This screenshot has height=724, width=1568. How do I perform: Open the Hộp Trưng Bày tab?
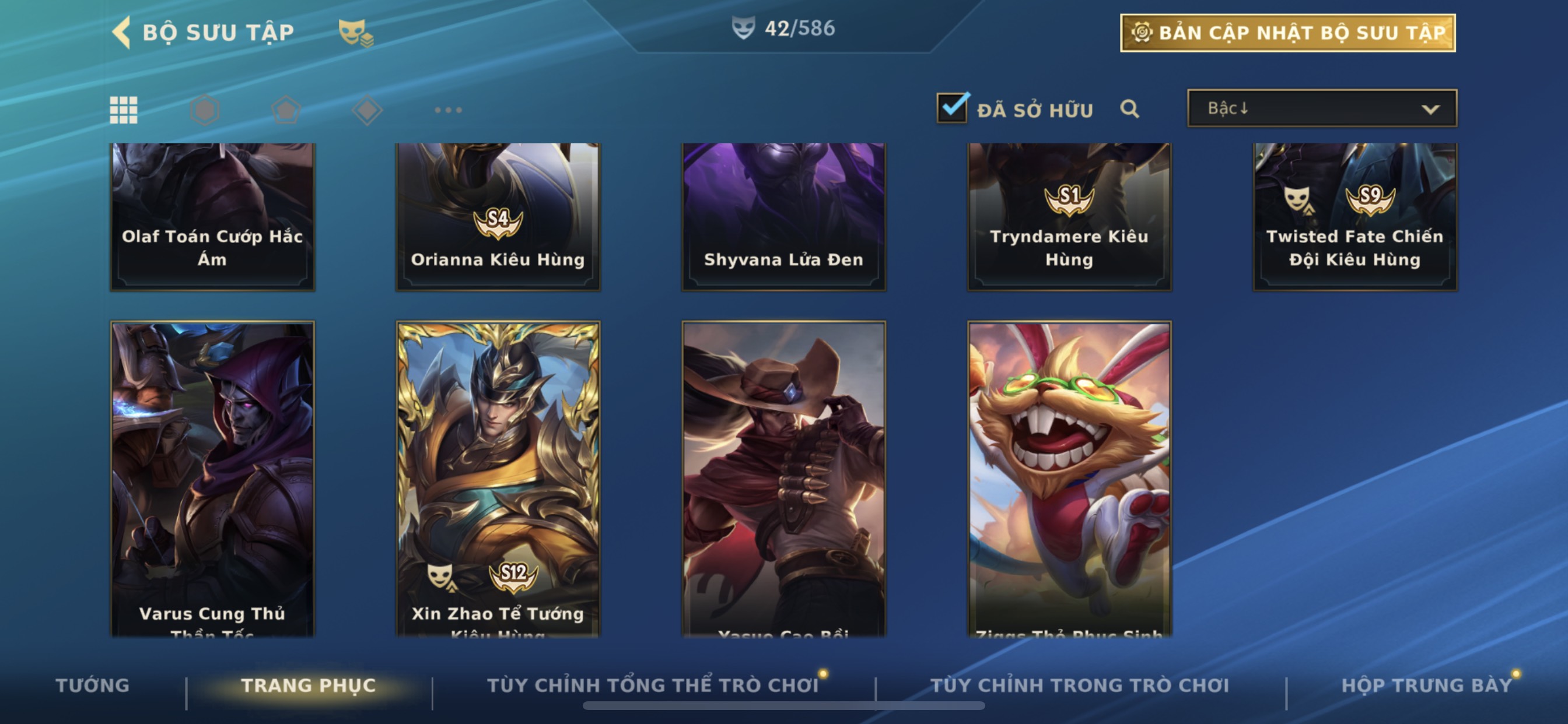coord(1427,686)
